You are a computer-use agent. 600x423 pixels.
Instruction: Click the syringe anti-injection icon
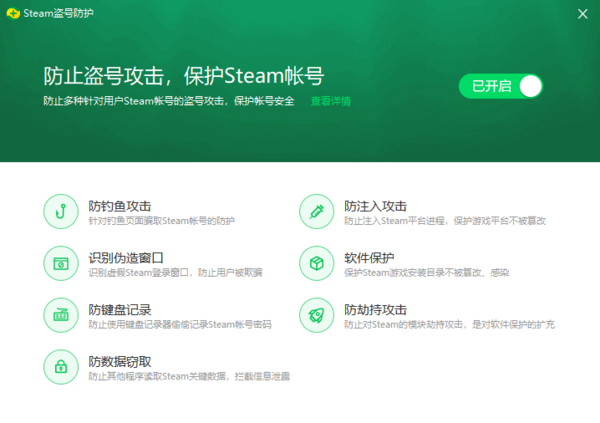pos(316,211)
